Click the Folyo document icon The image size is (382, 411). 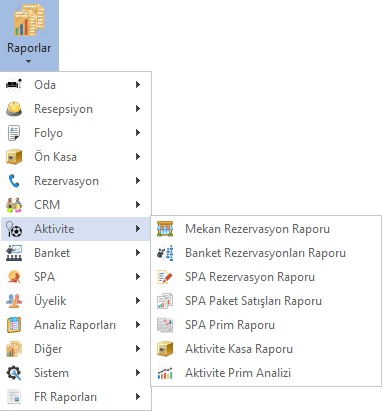click(14, 133)
